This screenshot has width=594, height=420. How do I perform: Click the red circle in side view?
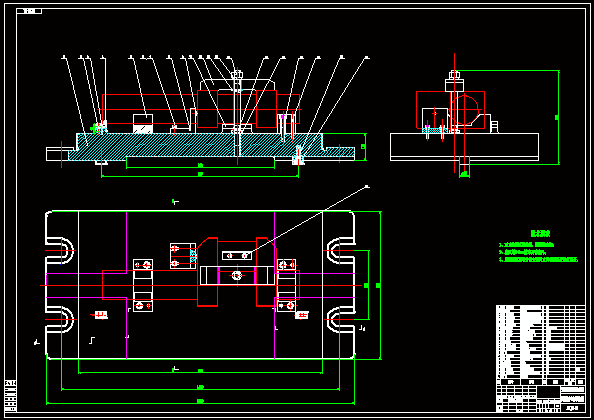pos(464,109)
